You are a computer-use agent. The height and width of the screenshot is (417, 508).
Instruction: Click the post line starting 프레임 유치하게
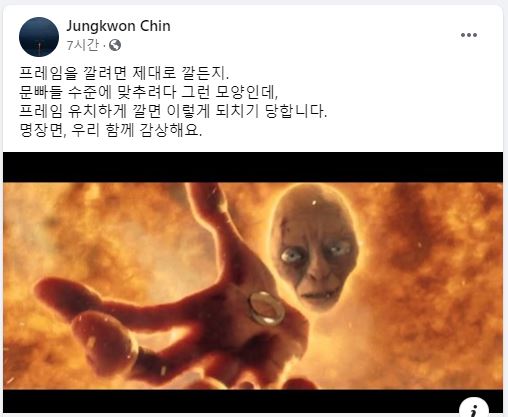pyautogui.click(x=173, y=111)
